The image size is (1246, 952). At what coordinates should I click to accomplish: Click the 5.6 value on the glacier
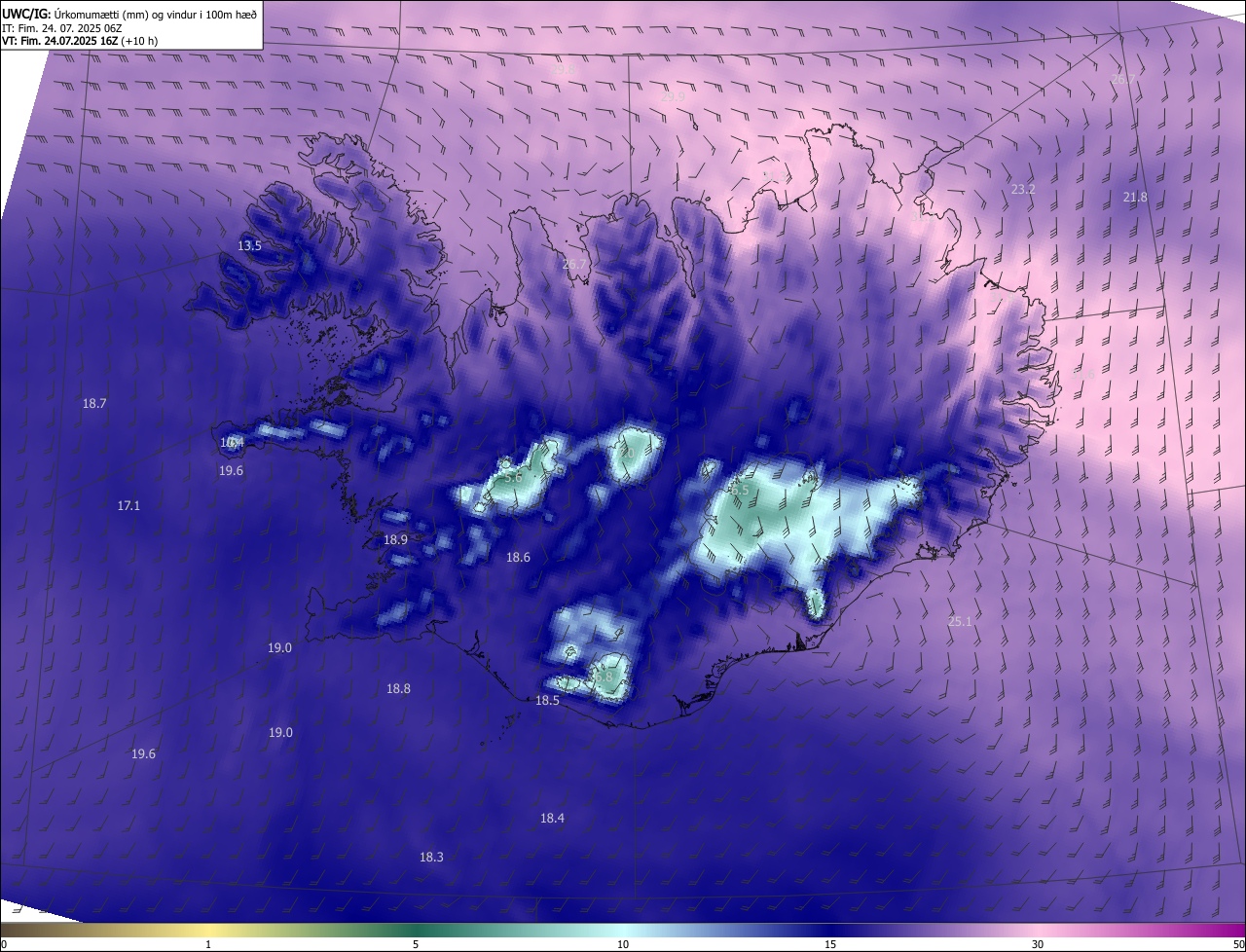coord(514,477)
